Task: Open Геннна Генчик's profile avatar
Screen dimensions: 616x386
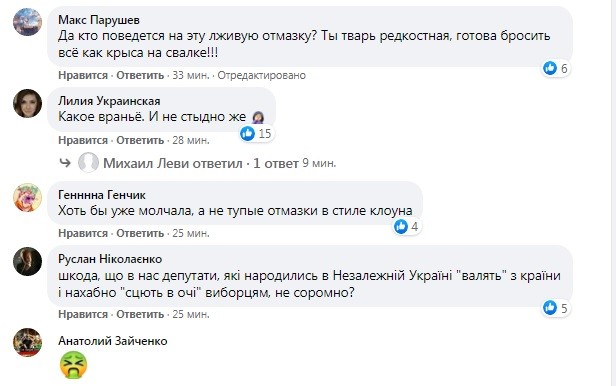Action: pos(27,198)
